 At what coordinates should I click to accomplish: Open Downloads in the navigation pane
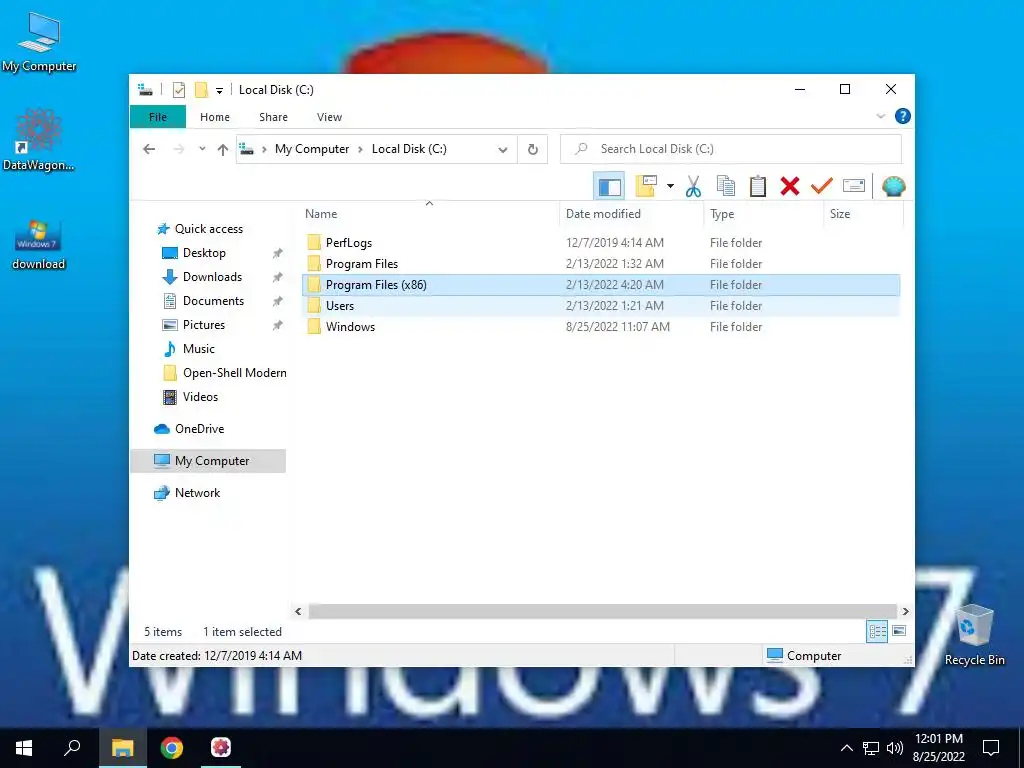[x=212, y=277]
